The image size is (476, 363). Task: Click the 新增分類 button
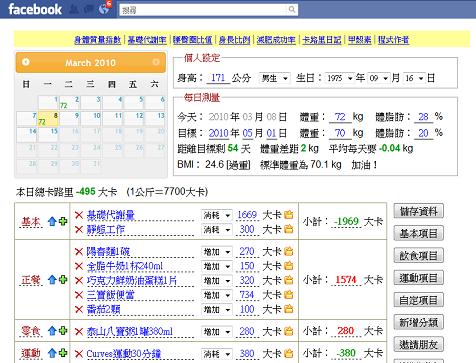pyautogui.click(x=419, y=322)
